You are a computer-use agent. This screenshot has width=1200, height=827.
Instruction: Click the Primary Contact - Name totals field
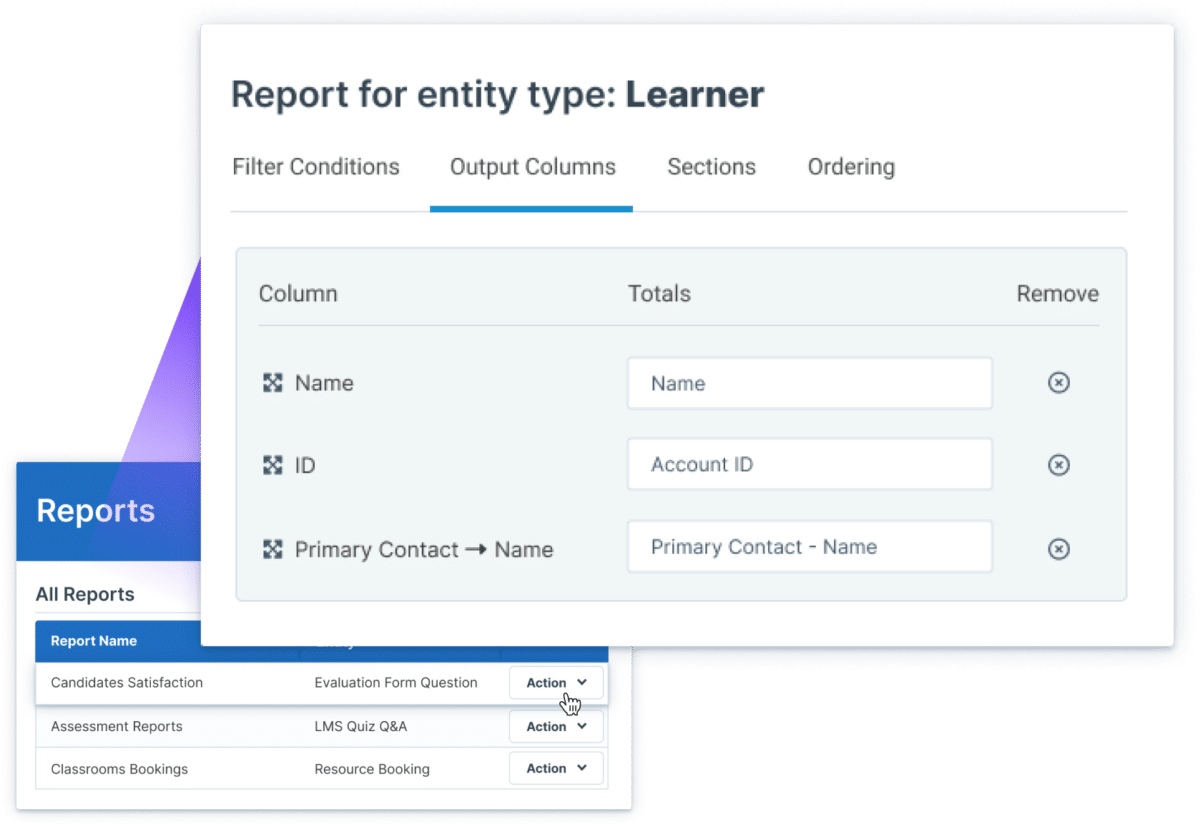click(x=808, y=546)
